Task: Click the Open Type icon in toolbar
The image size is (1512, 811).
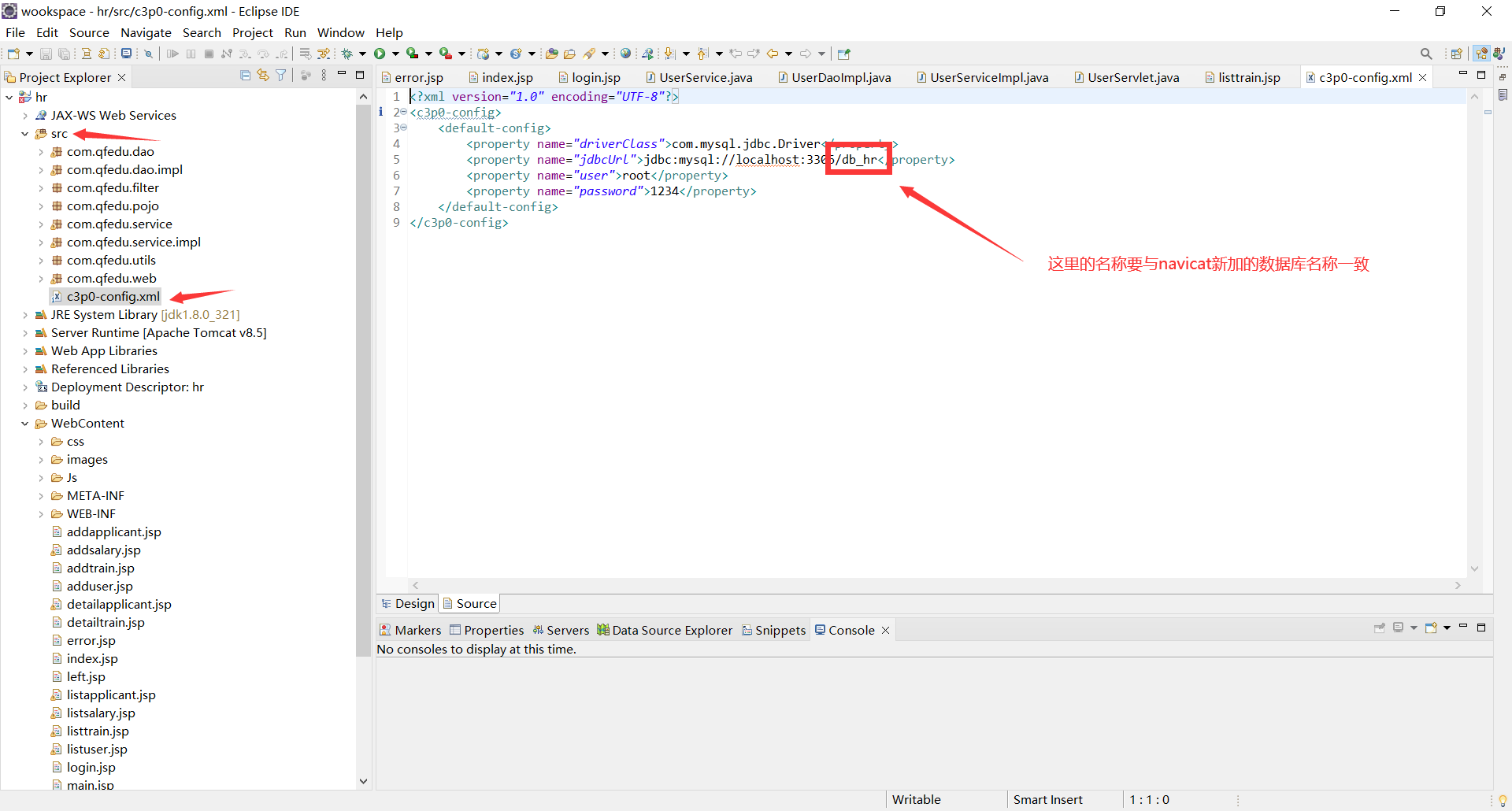Action: 551,54
